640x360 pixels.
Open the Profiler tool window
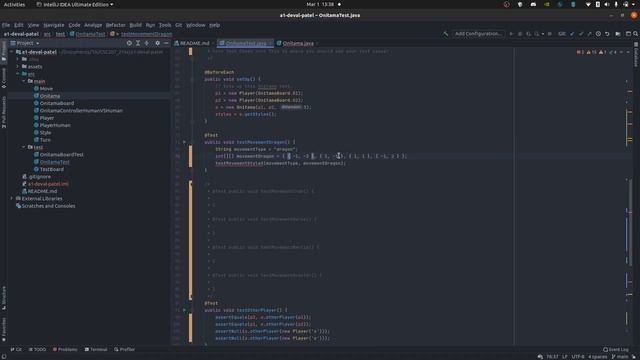[x=124, y=349]
